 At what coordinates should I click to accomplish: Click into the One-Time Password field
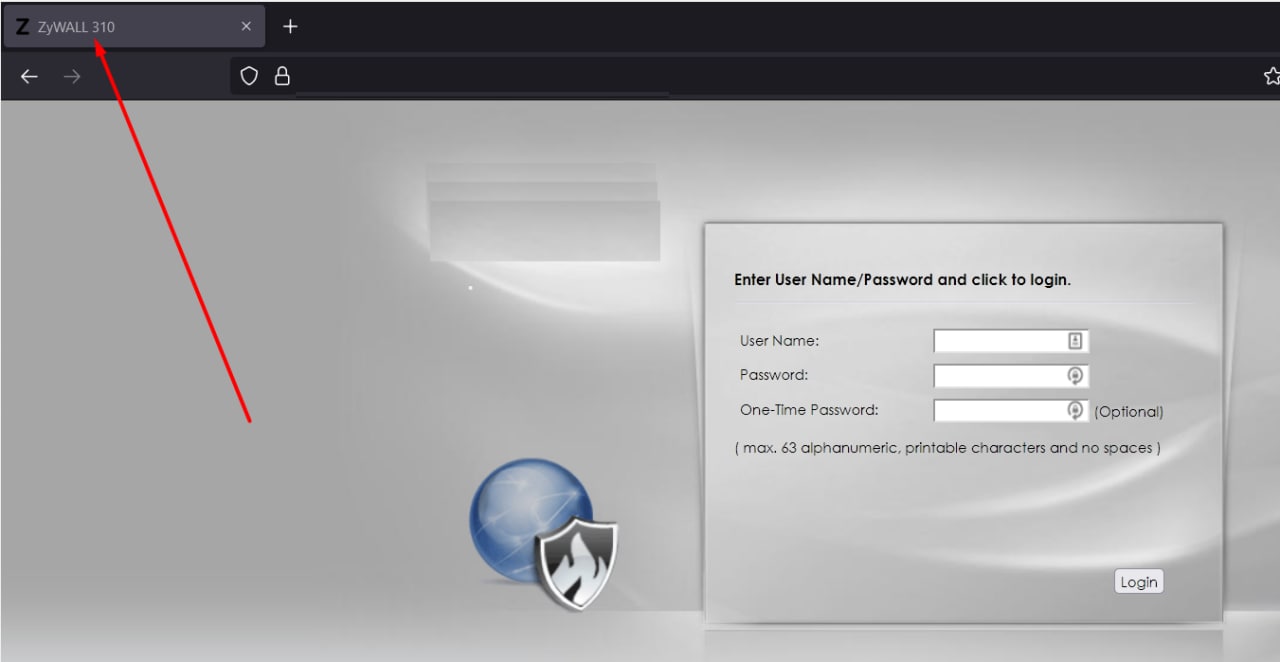pyautogui.click(x=1011, y=410)
